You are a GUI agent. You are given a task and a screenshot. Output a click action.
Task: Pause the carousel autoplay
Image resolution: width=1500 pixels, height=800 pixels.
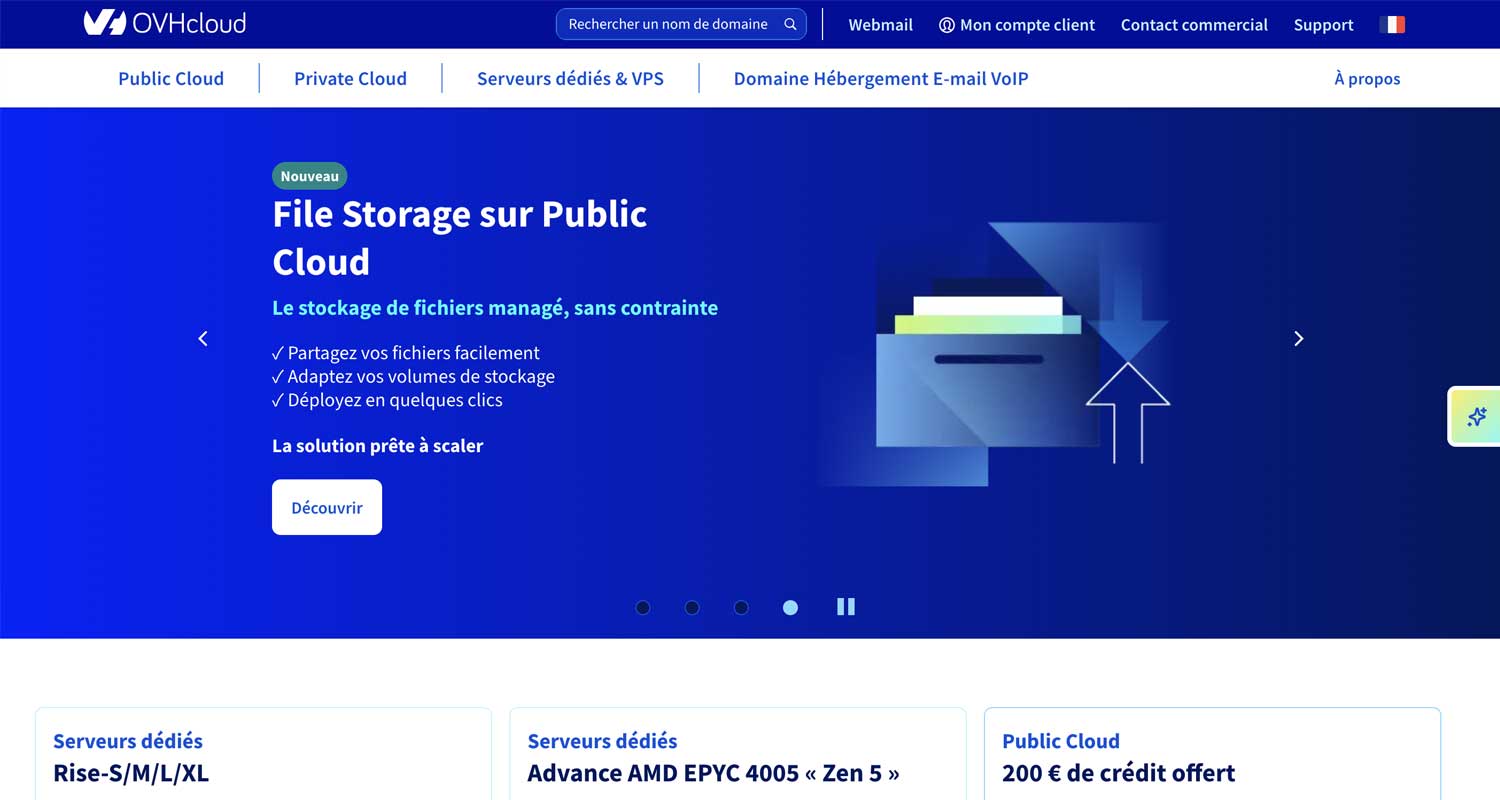[846, 607]
